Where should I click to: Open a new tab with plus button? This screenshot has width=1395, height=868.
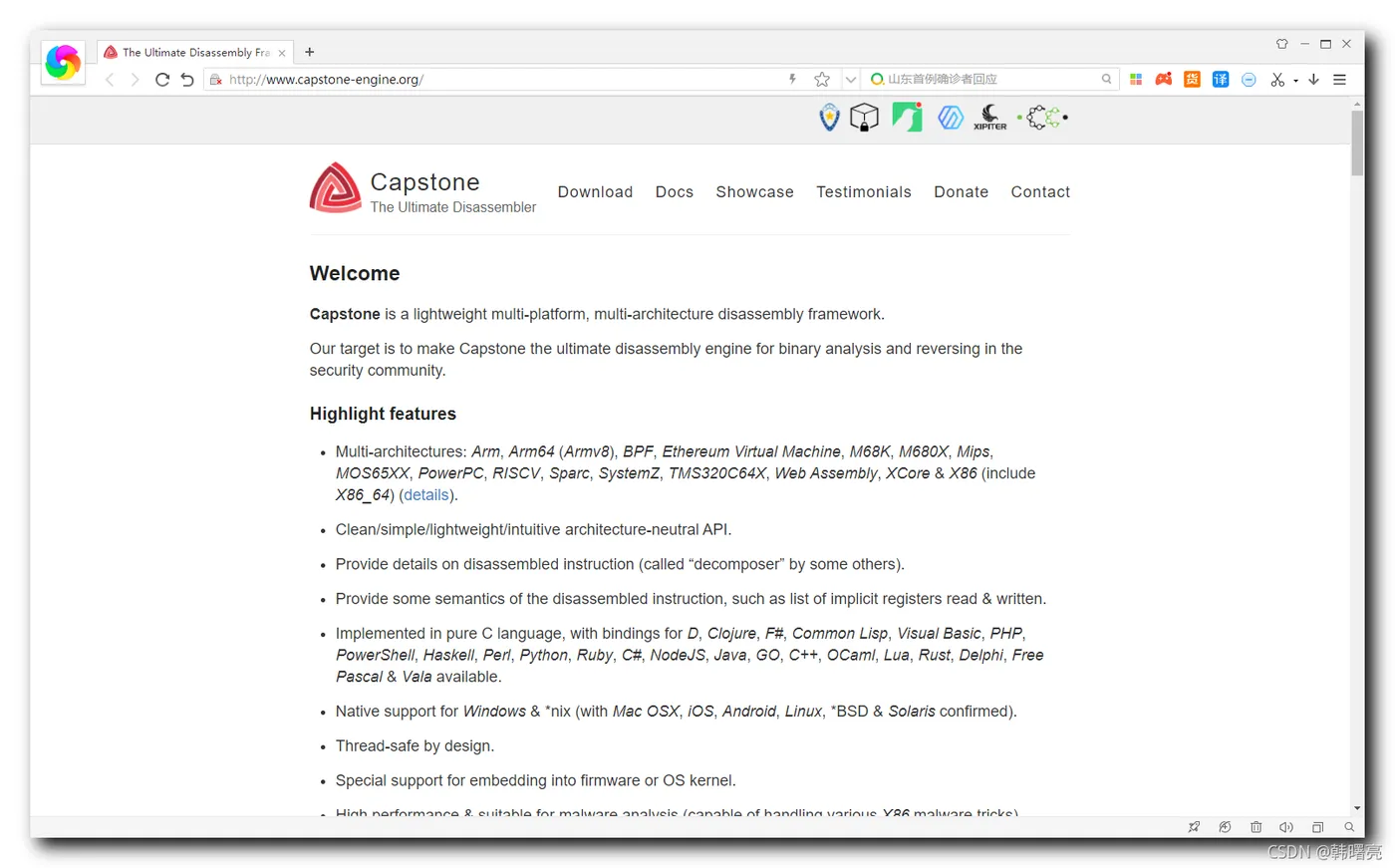(309, 52)
